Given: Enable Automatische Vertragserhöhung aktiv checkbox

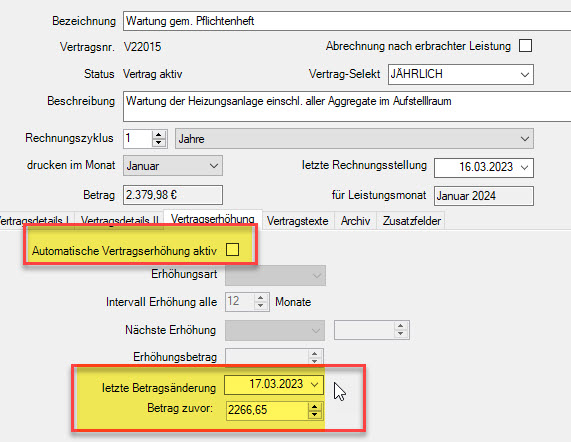Looking at the screenshot, I should click(232, 250).
